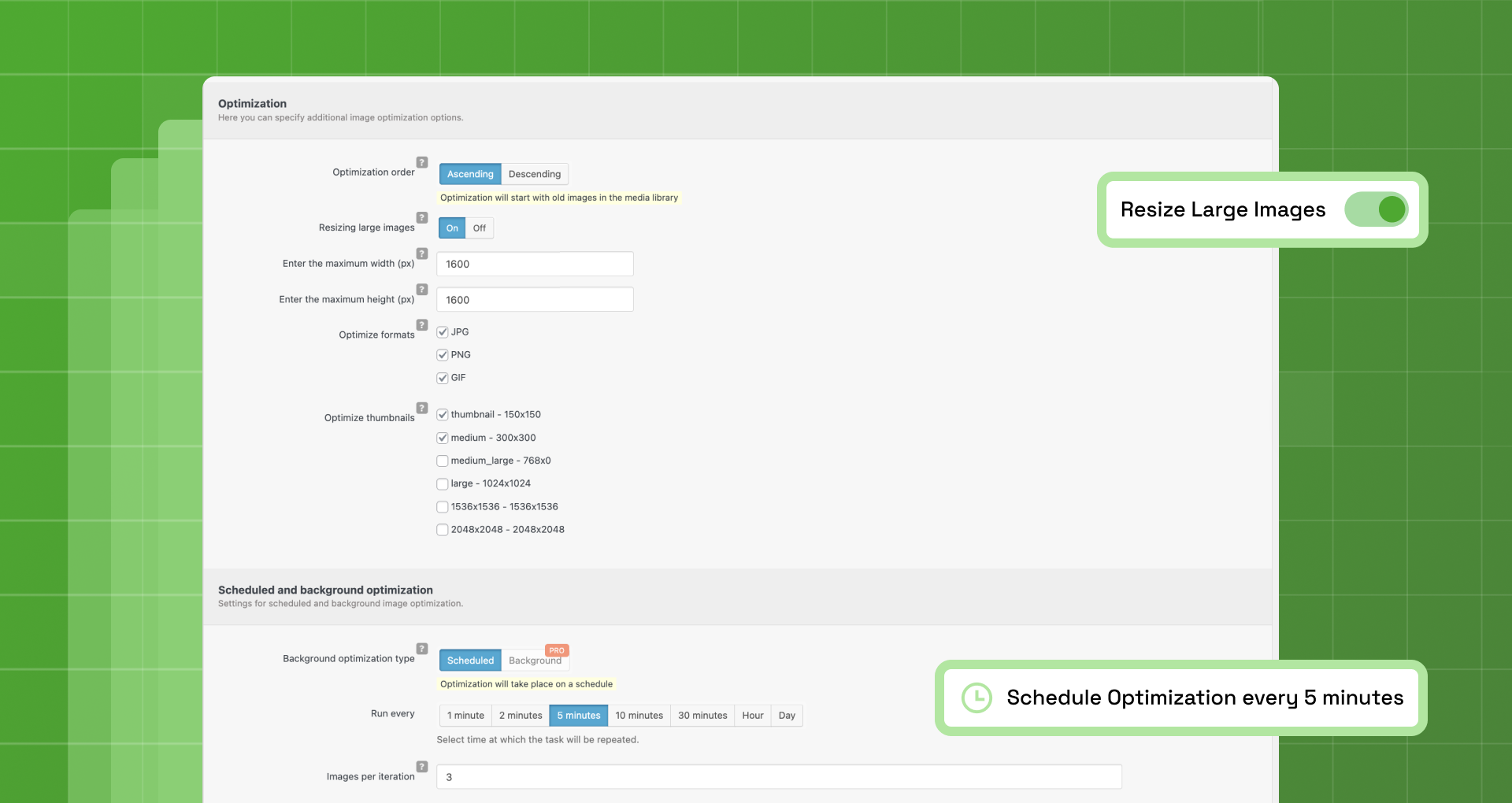1512x803 pixels.
Task: Choose Day as the run interval
Action: (786, 715)
